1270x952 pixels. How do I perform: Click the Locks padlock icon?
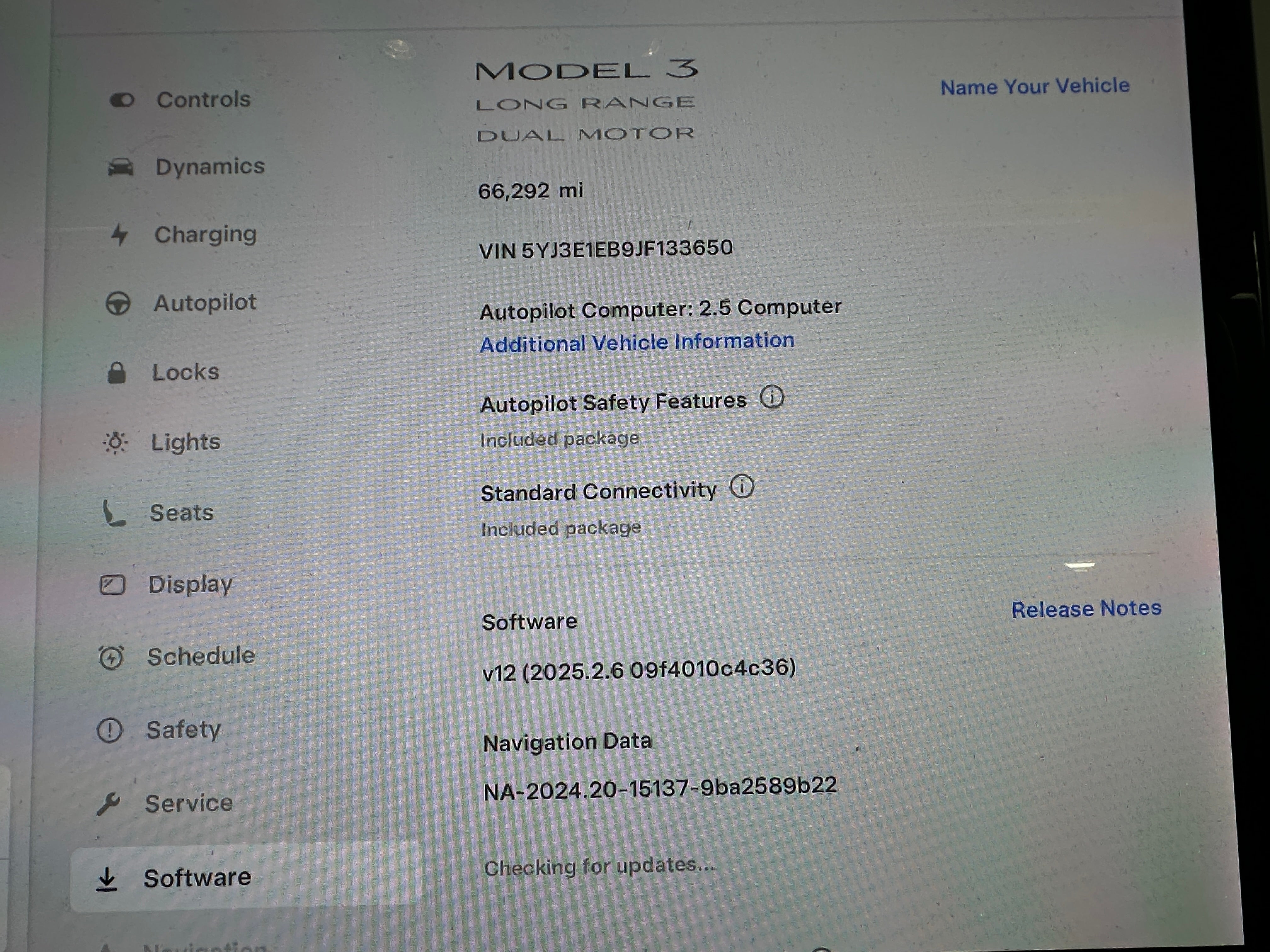point(117,373)
